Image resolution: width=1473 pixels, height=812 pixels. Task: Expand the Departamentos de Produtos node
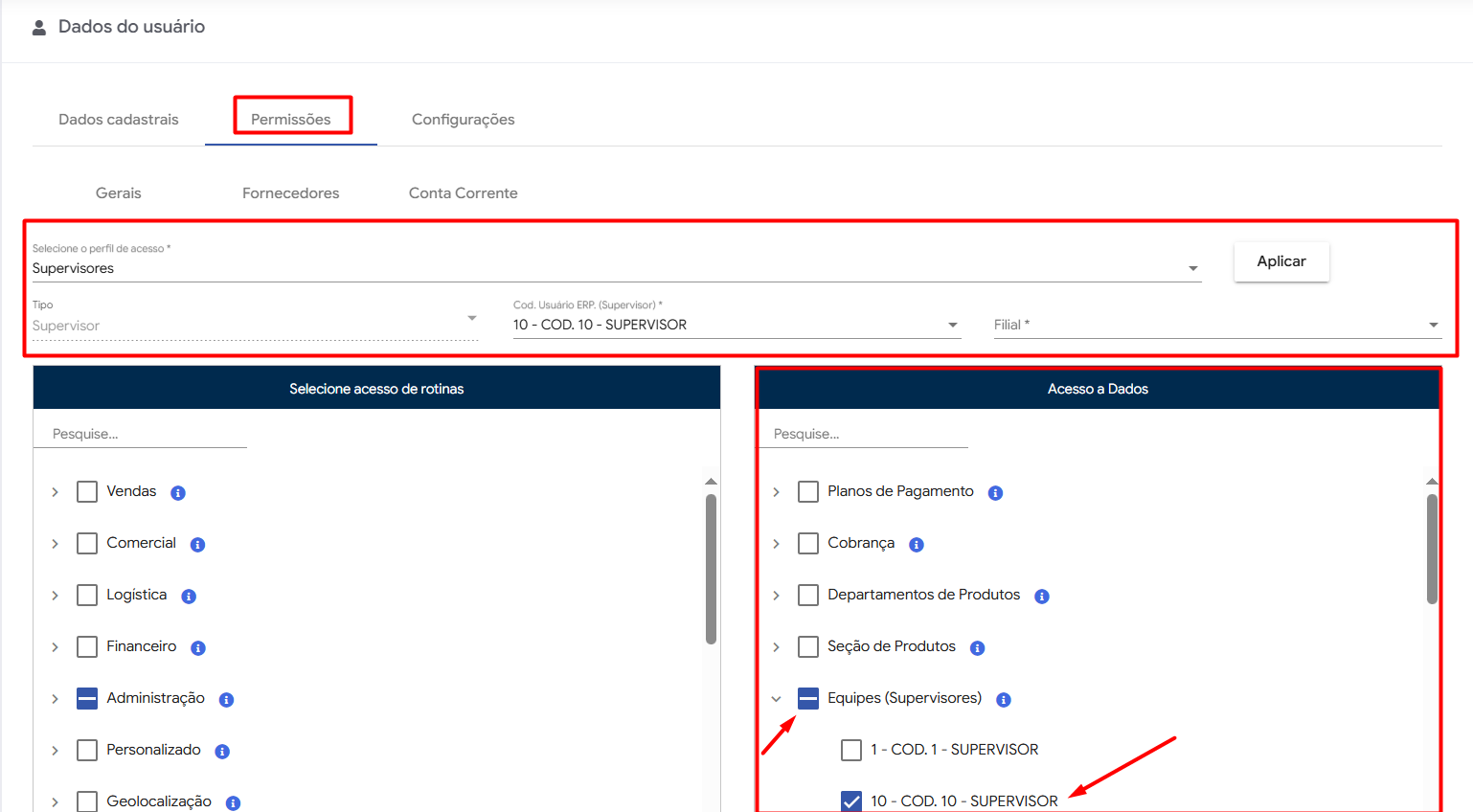(x=777, y=596)
